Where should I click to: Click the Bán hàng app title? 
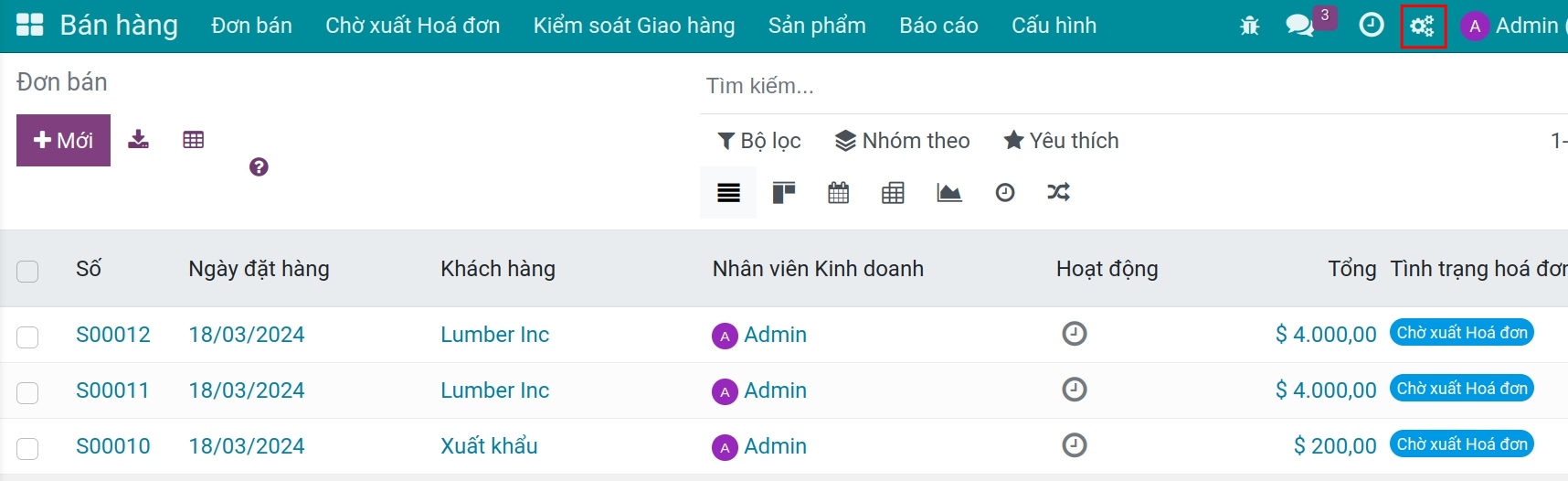coord(119,25)
